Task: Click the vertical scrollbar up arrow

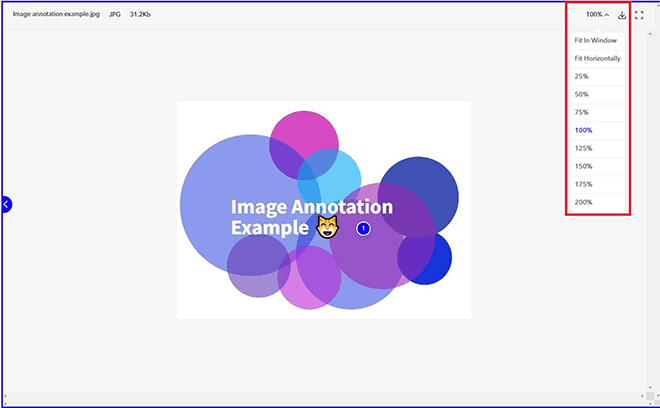Action: (x=651, y=34)
